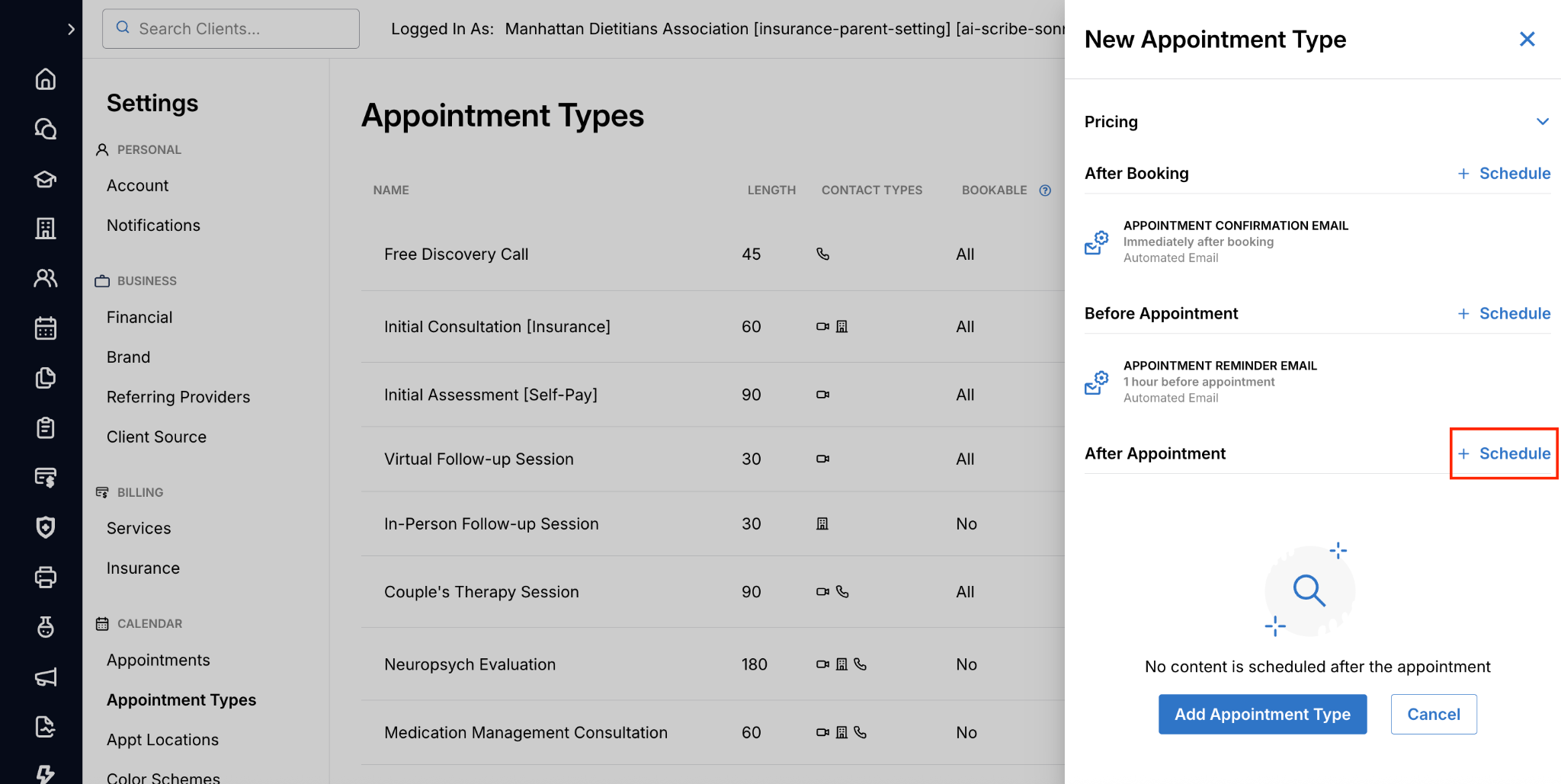Open Client Source settings
Screen dimensions: 1561x784
156,437
